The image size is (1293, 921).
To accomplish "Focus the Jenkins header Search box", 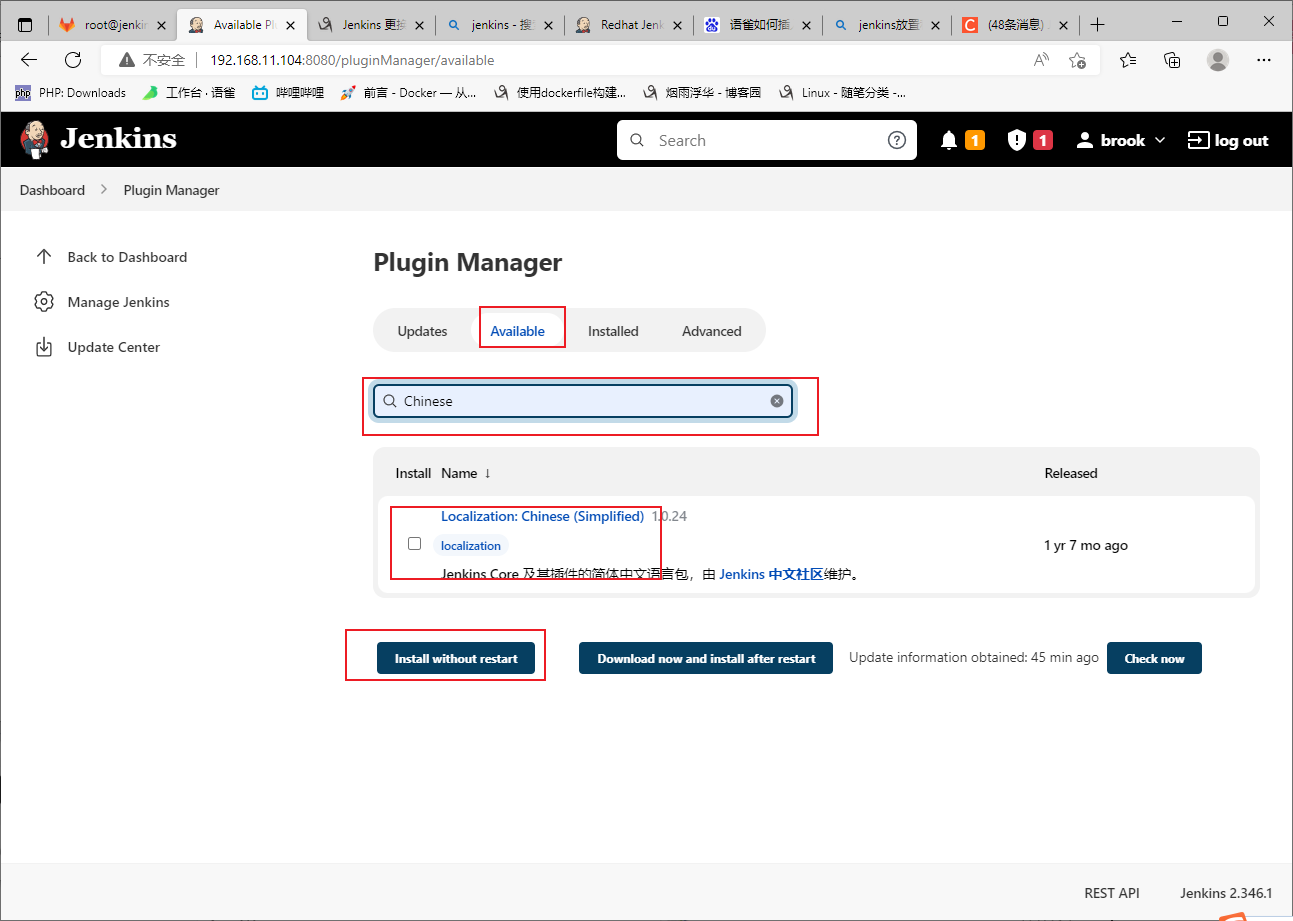I will pos(767,140).
